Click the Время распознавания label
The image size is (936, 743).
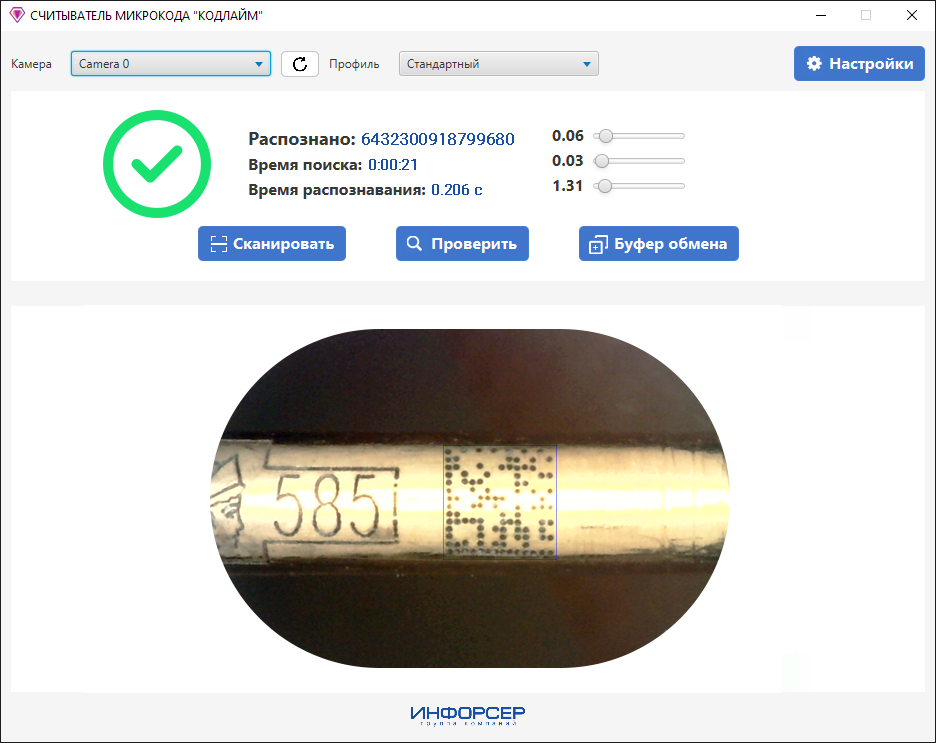(337, 190)
